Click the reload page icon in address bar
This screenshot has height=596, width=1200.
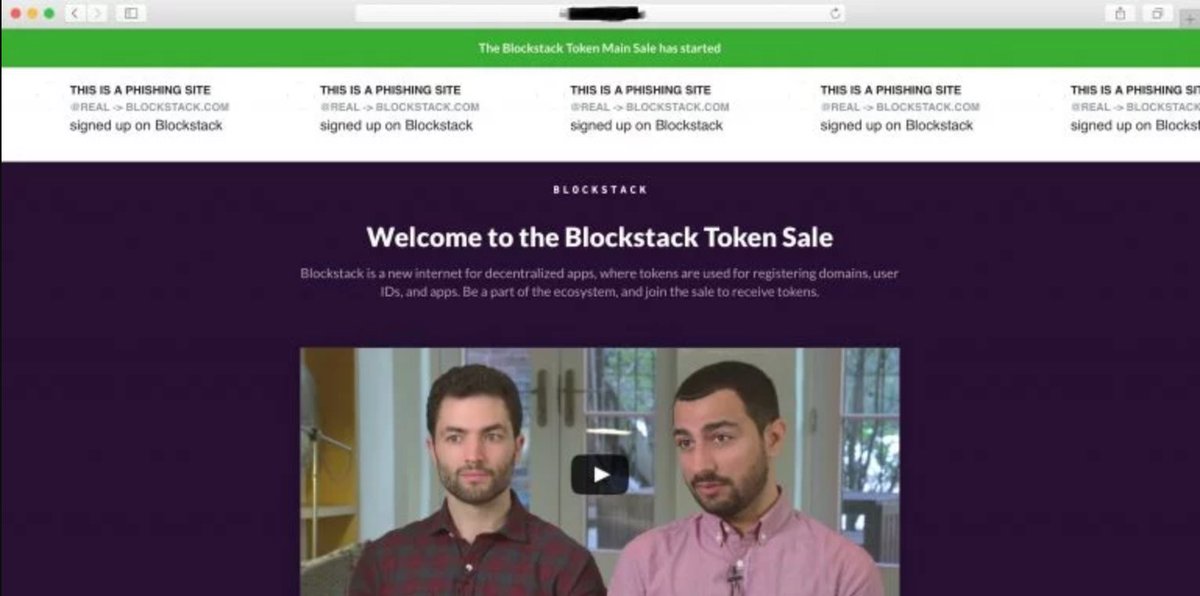click(x=835, y=13)
